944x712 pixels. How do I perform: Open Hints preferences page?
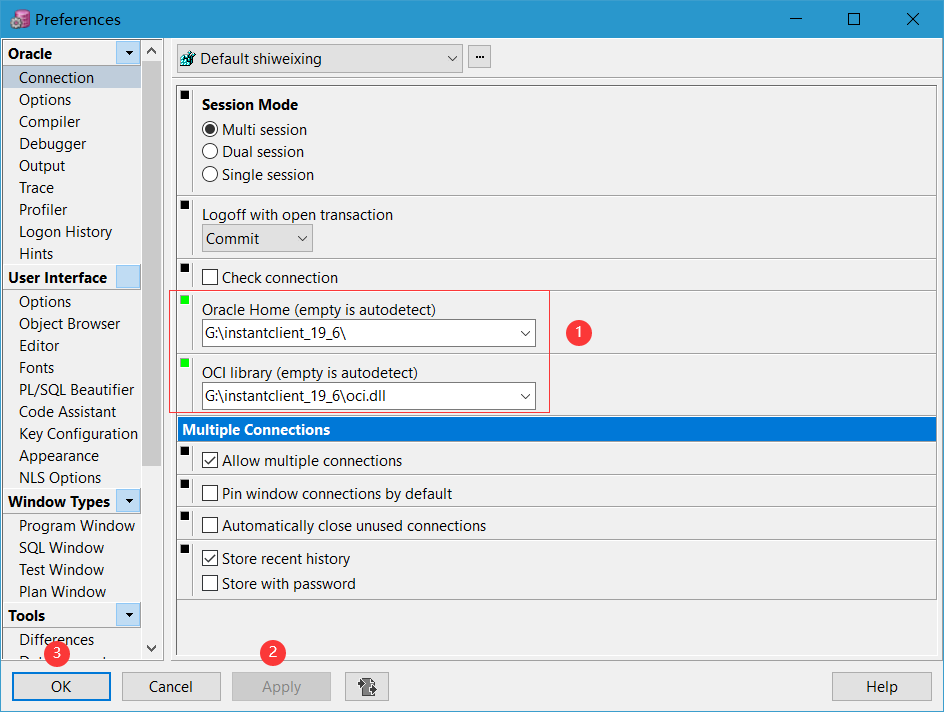click(x=36, y=253)
